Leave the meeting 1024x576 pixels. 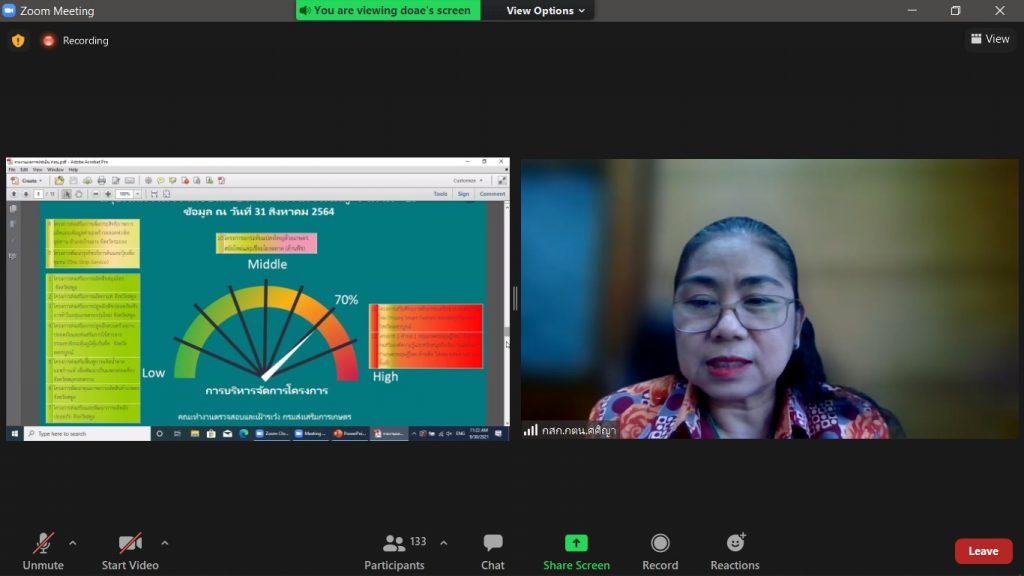click(x=983, y=551)
